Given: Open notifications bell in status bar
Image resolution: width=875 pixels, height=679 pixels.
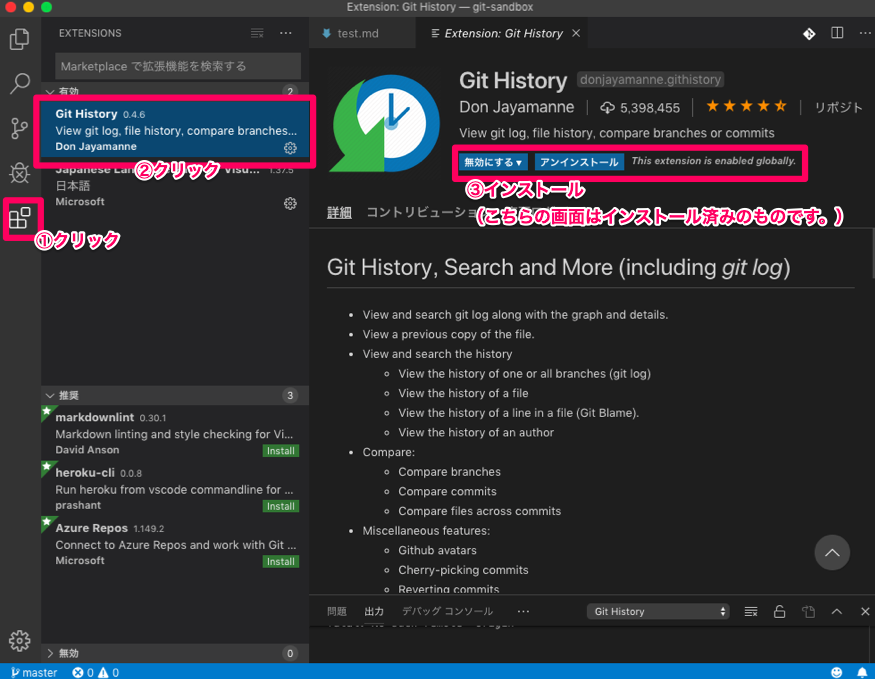Looking at the screenshot, I should click(x=862, y=672).
